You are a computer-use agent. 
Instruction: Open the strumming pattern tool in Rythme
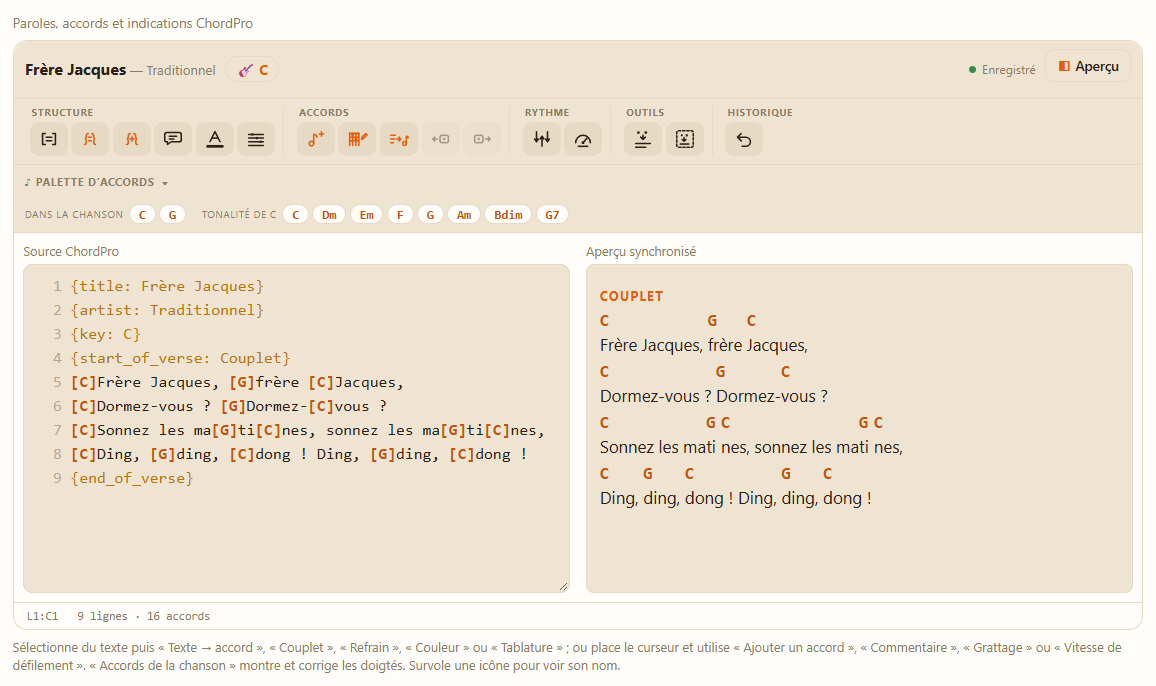point(542,139)
